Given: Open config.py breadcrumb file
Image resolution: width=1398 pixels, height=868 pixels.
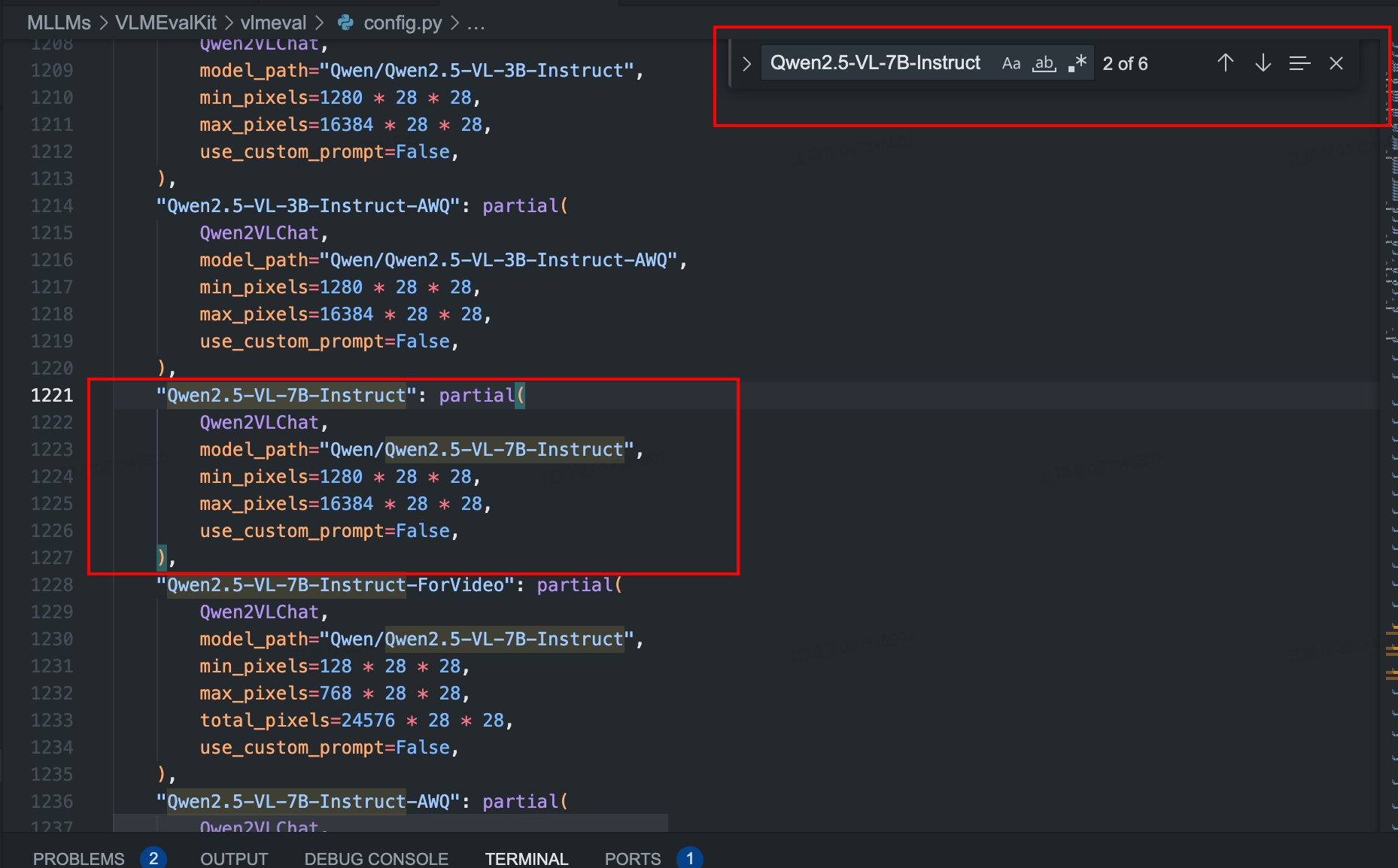Looking at the screenshot, I should [x=403, y=23].
